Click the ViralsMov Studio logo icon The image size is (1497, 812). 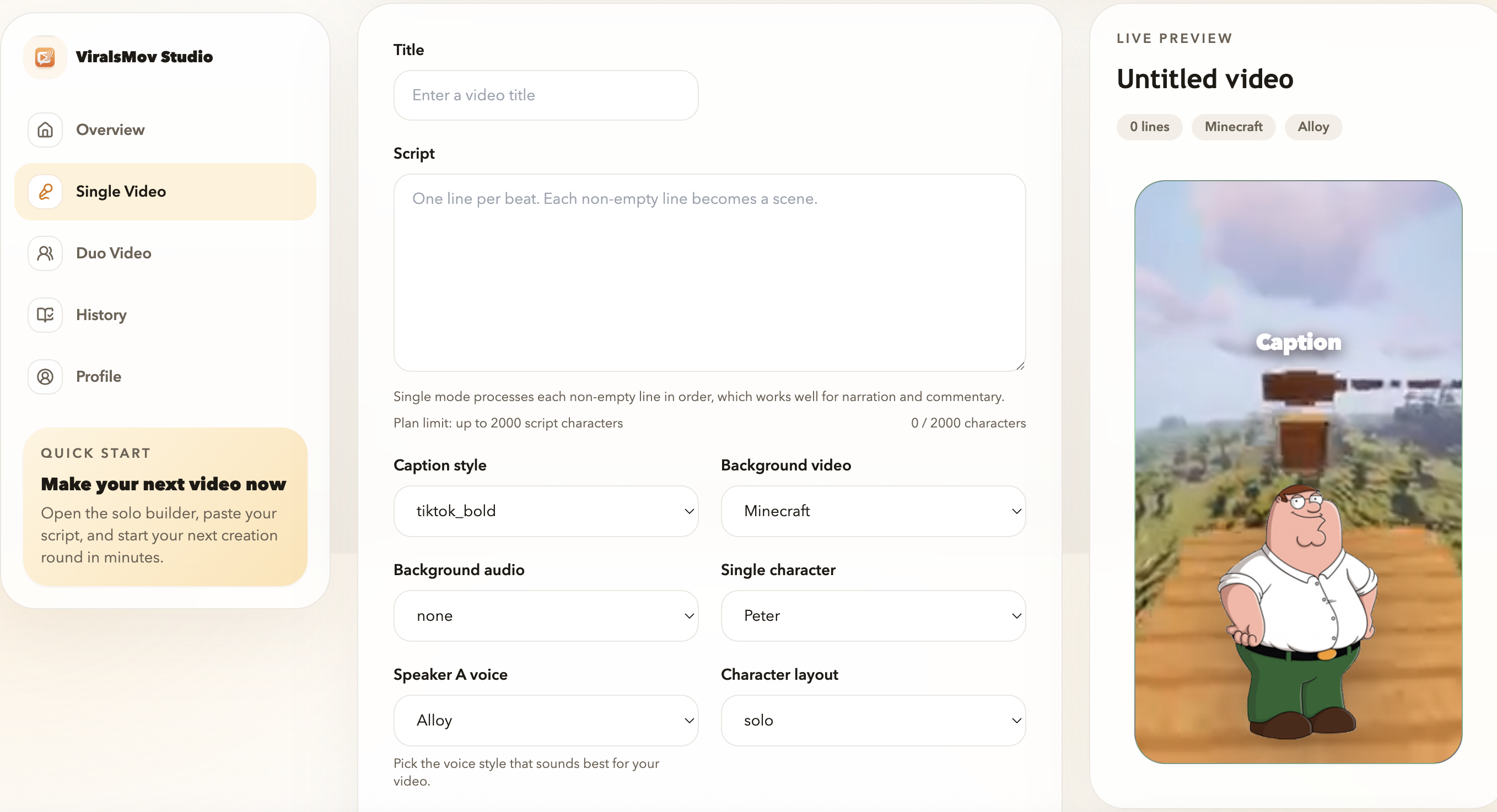(x=45, y=57)
